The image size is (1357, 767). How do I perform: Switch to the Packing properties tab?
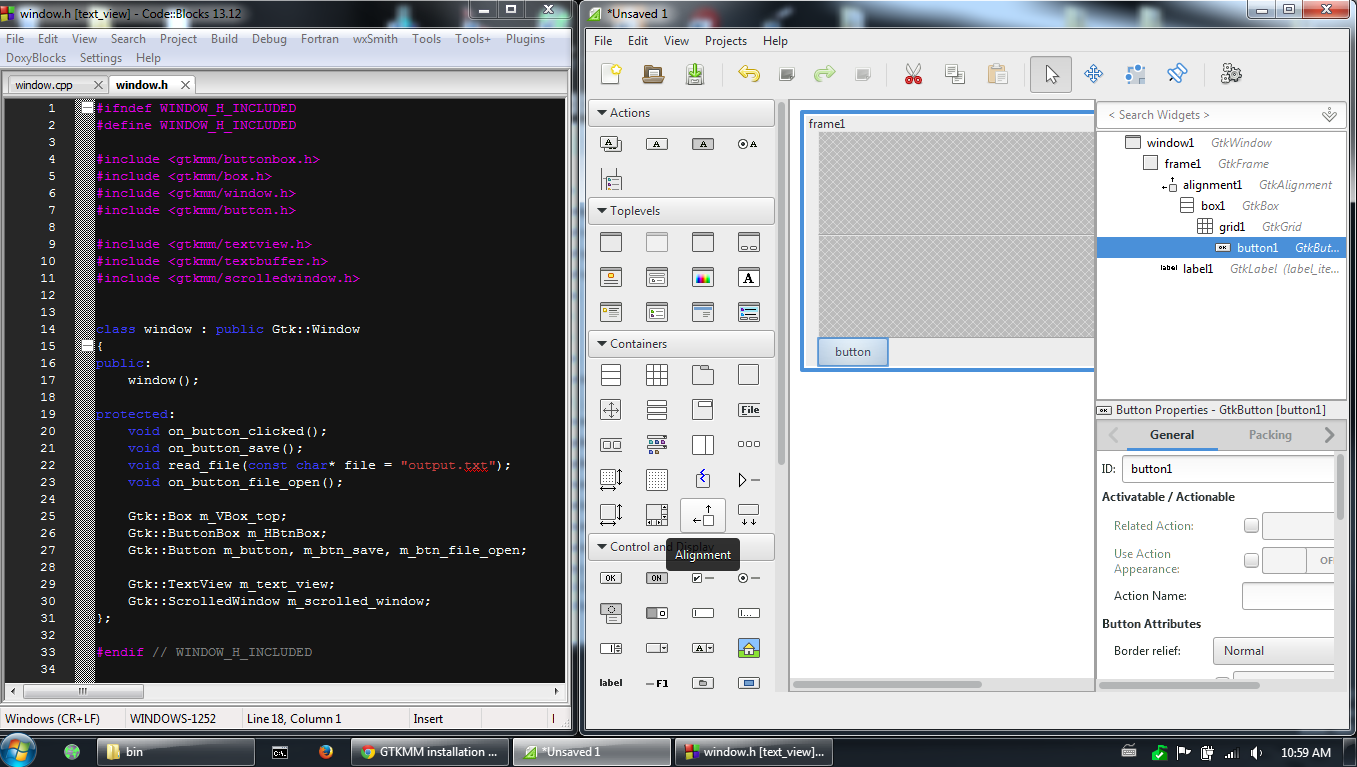[x=1270, y=435]
